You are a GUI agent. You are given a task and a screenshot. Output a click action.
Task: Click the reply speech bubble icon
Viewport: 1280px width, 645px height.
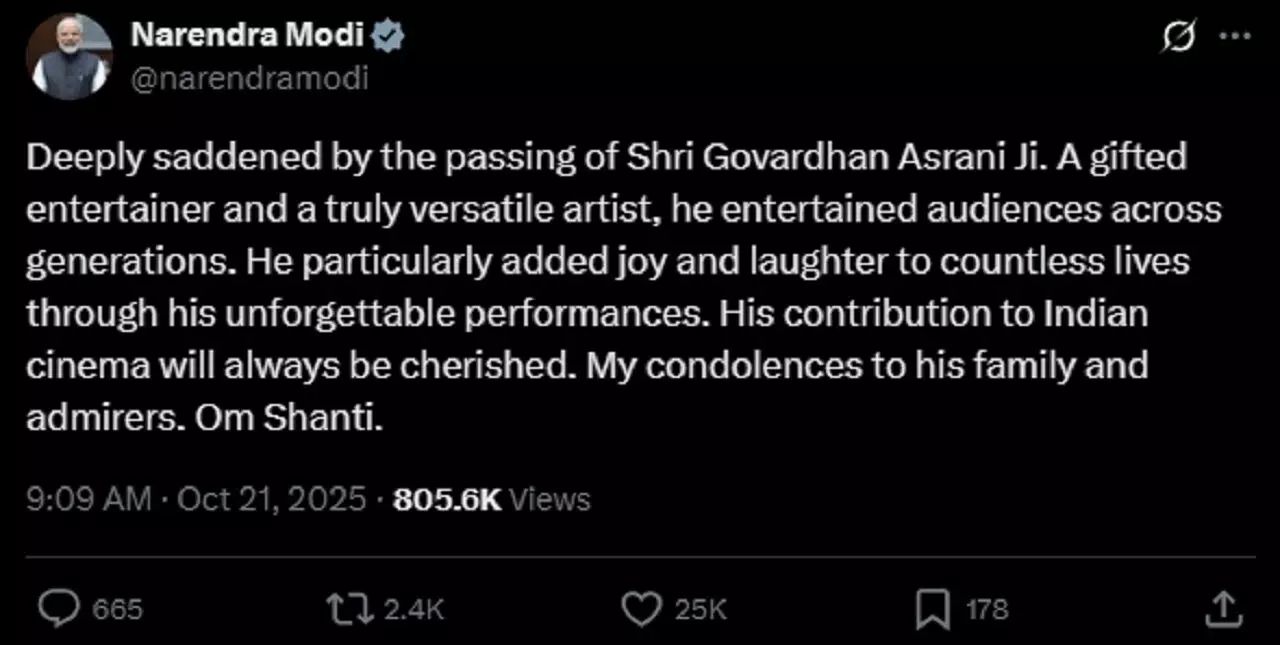[x=62, y=607]
